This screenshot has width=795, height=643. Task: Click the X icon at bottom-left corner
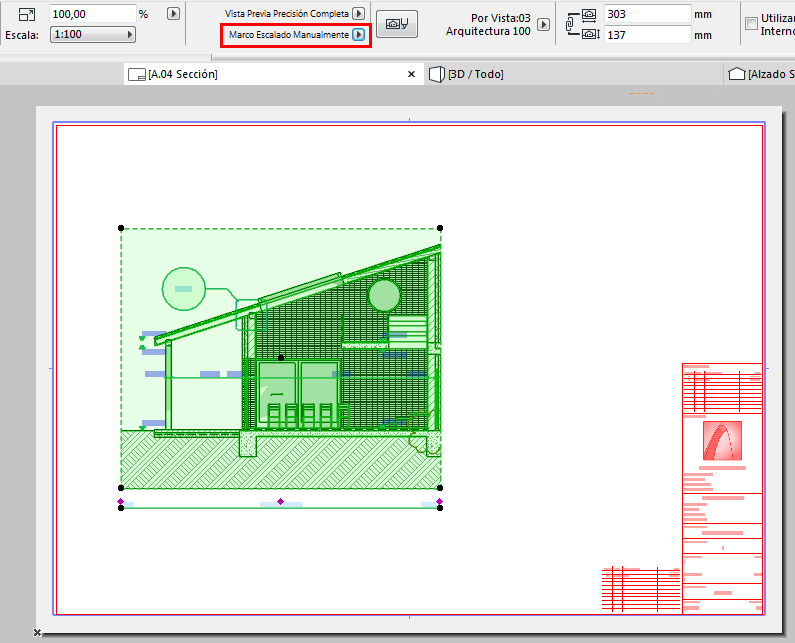pyautogui.click(x=37, y=632)
